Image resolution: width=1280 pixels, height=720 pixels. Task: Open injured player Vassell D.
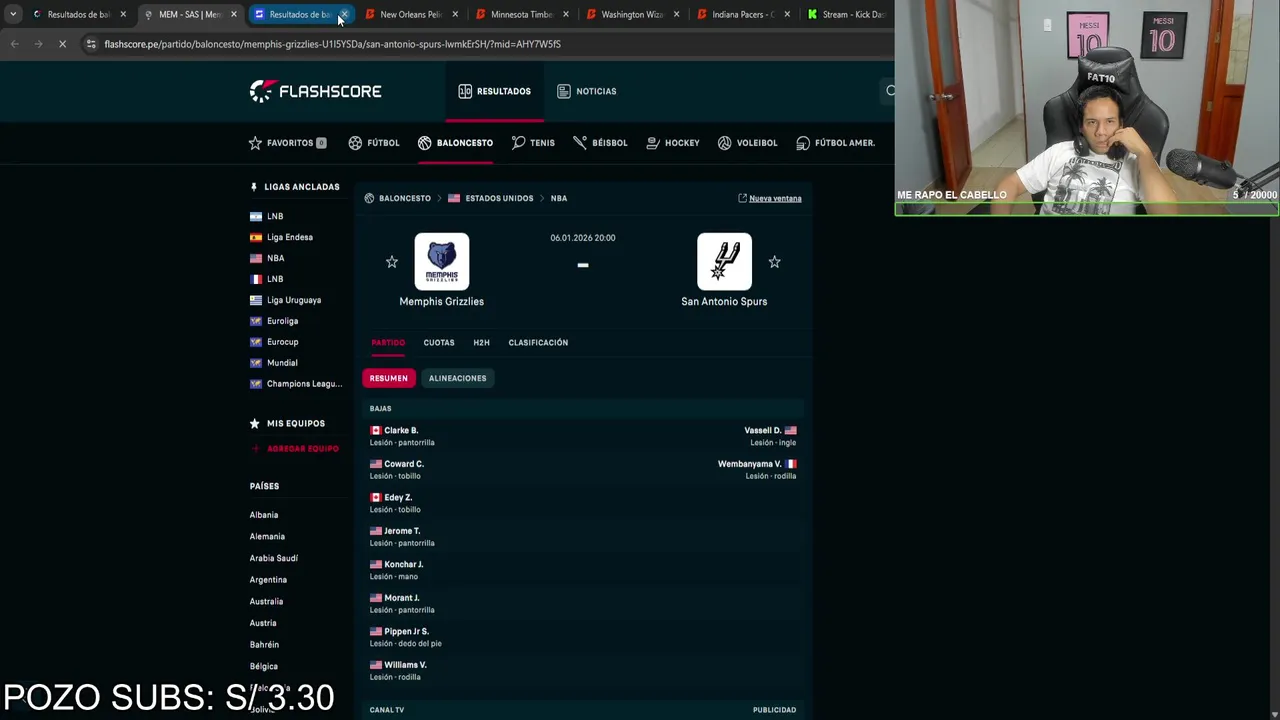click(763, 430)
